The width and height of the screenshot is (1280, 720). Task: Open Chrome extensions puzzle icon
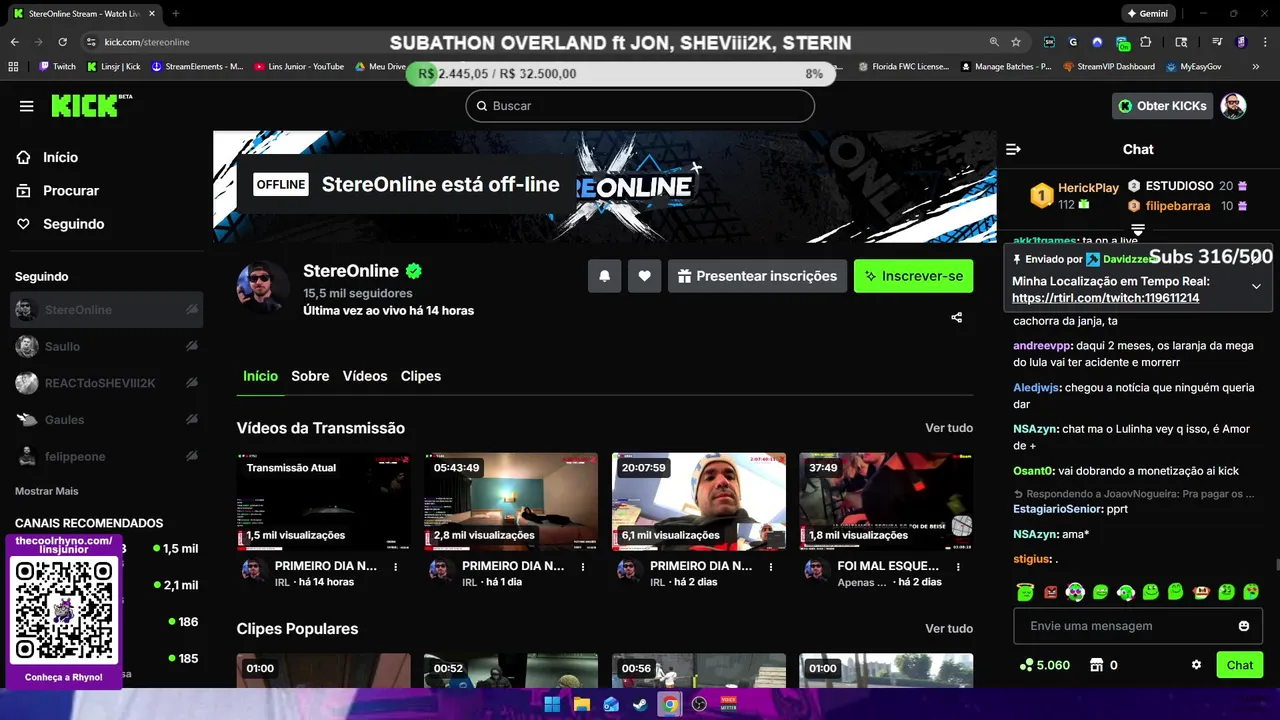click(x=1146, y=42)
